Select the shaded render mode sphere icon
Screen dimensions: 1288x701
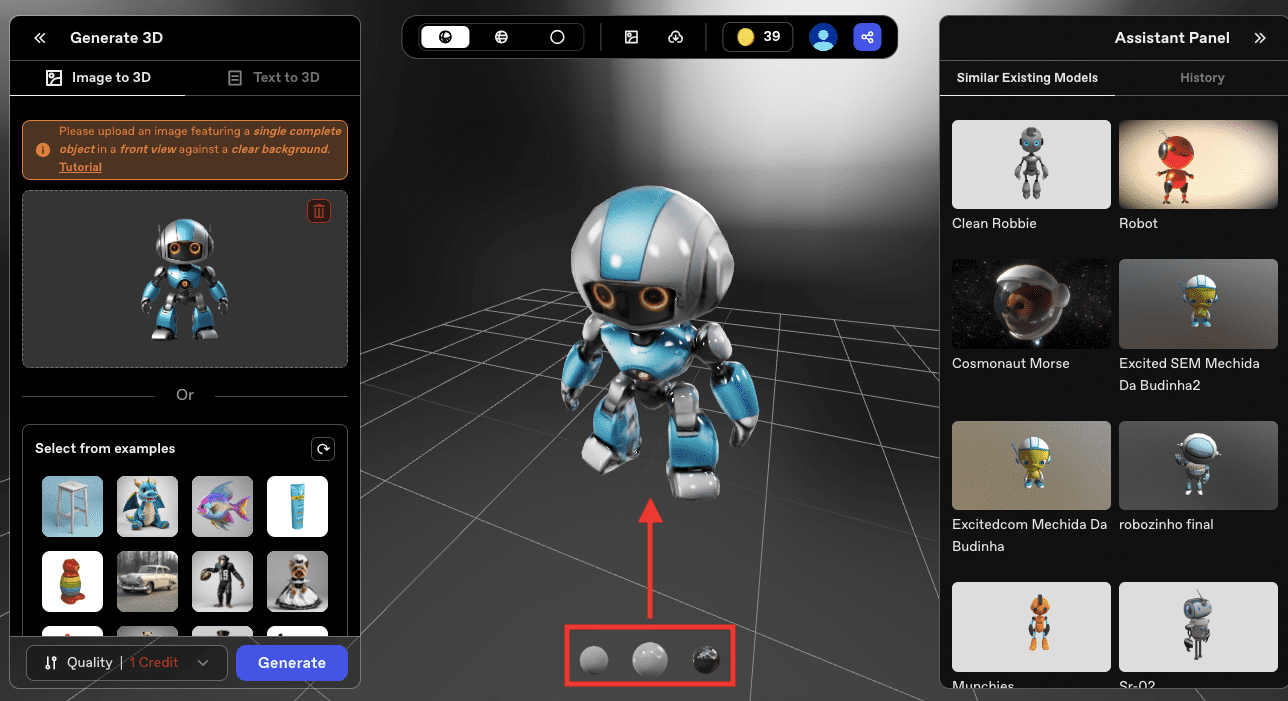click(x=444, y=36)
